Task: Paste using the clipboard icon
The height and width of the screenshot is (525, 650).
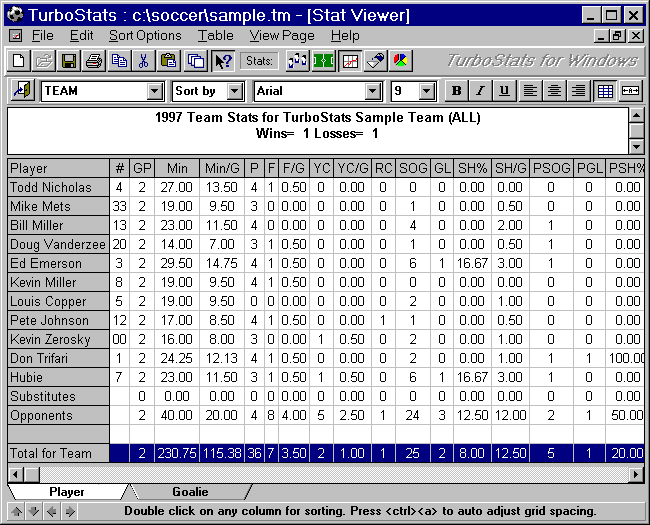Action: 169,61
